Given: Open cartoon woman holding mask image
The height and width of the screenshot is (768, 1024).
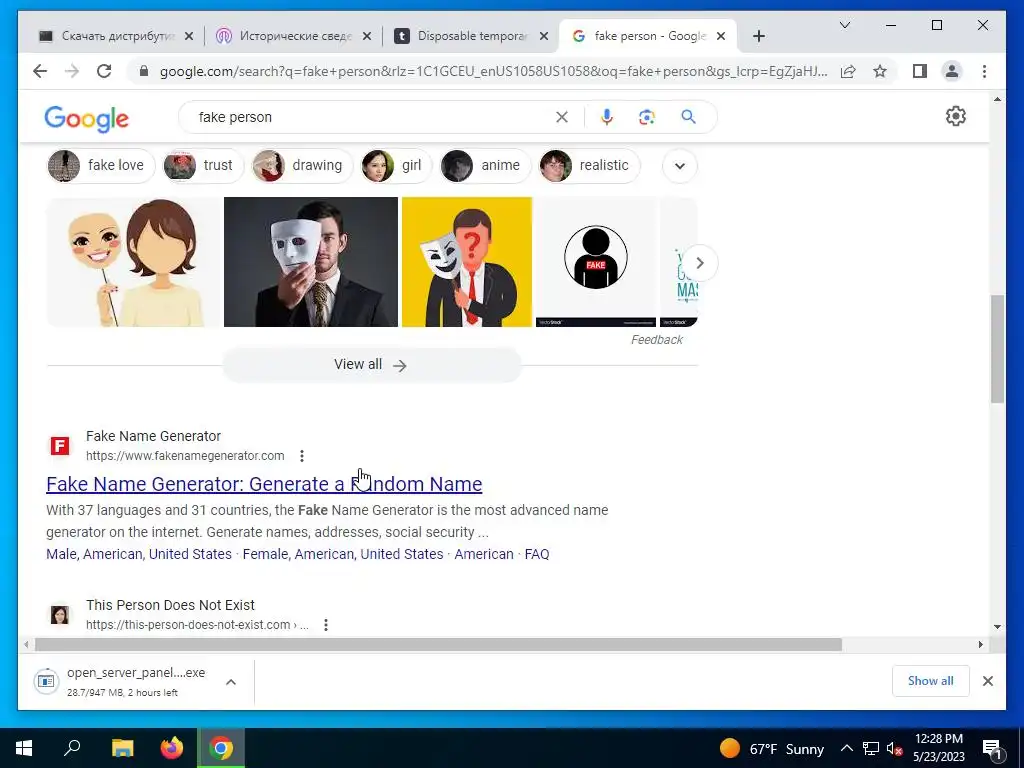Looking at the screenshot, I should coord(133,262).
